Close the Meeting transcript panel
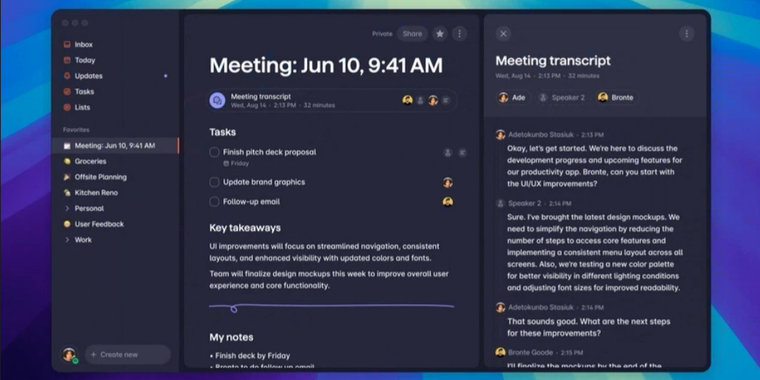Image resolution: width=760 pixels, height=380 pixels. click(x=503, y=33)
